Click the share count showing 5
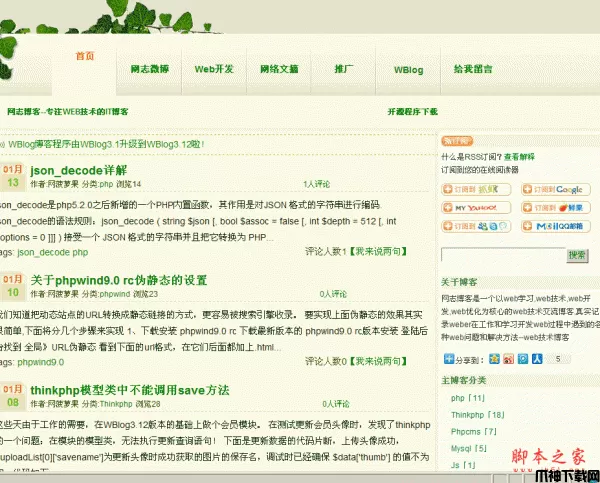The width and height of the screenshot is (600, 483). tap(558, 359)
